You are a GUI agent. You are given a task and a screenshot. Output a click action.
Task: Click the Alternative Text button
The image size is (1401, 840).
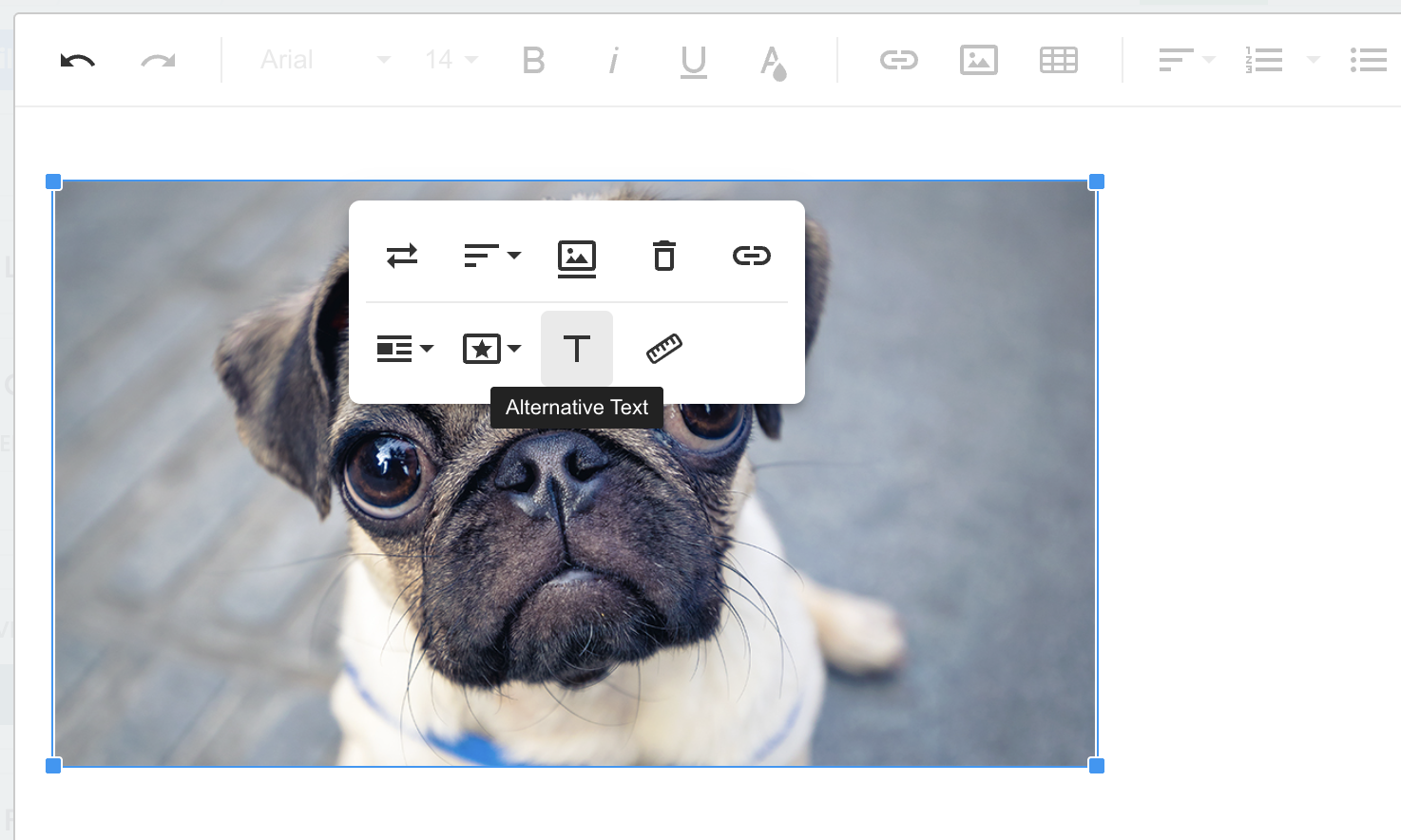[x=577, y=349]
